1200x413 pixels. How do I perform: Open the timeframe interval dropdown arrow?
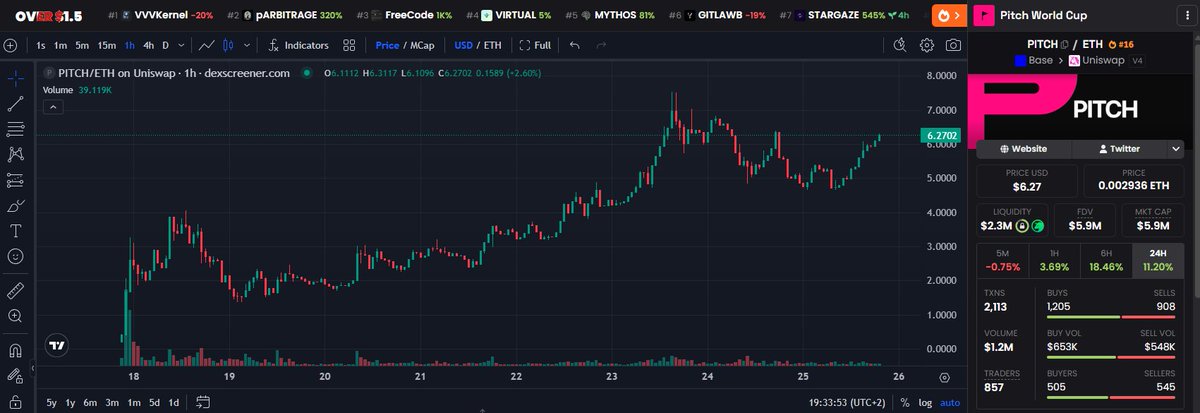[180, 45]
